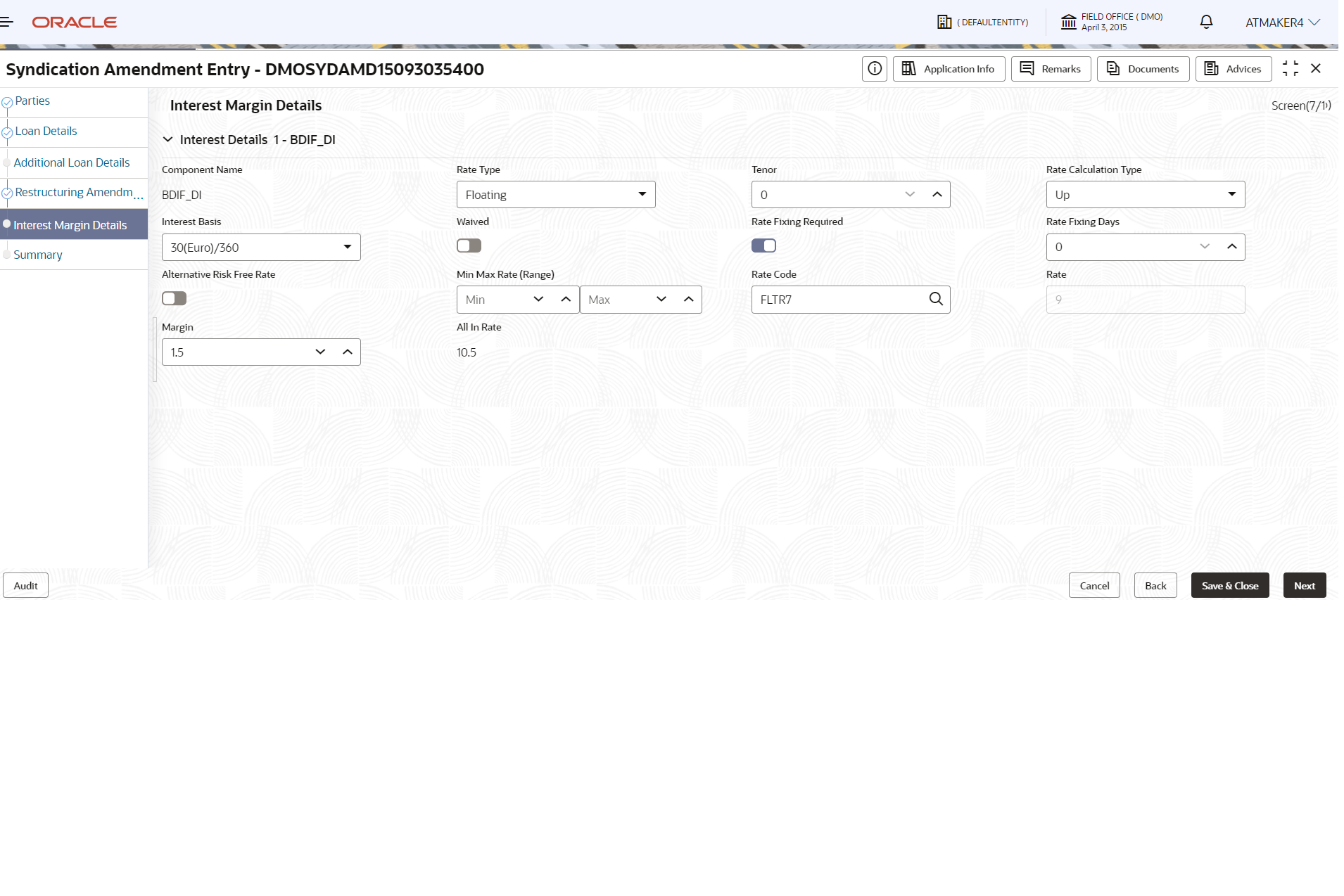Go to Additional Loan Details step
The width and height of the screenshot is (1344, 896).
click(72, 162)
